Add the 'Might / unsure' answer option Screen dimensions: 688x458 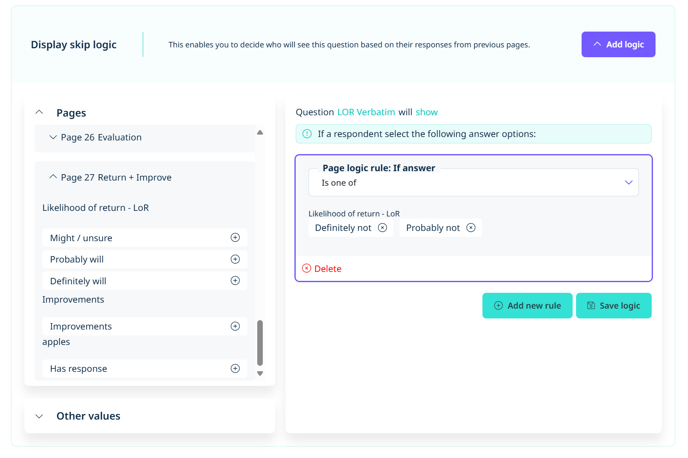tap(235, 238)
